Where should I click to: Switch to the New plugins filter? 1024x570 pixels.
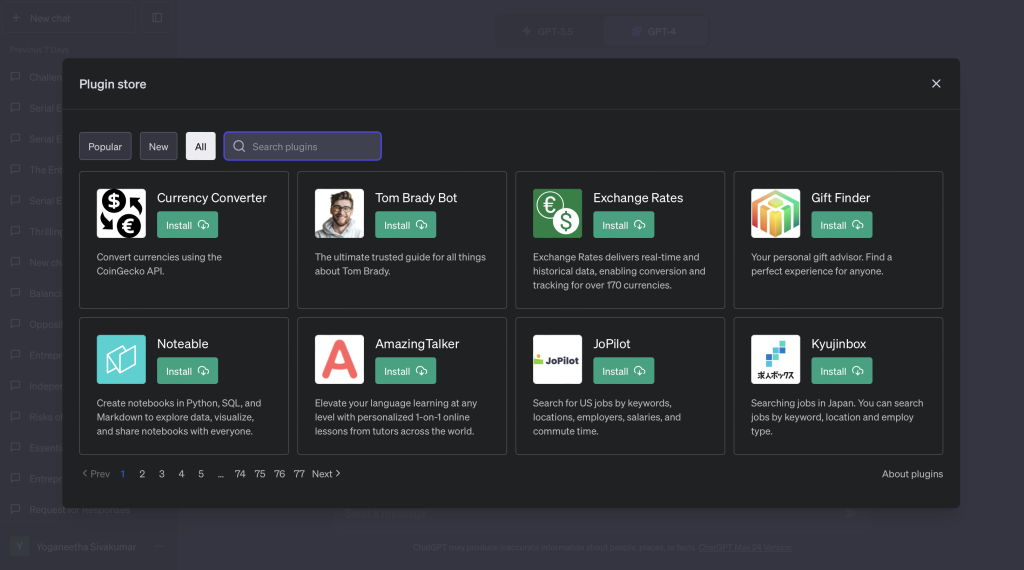coord(159,146)
